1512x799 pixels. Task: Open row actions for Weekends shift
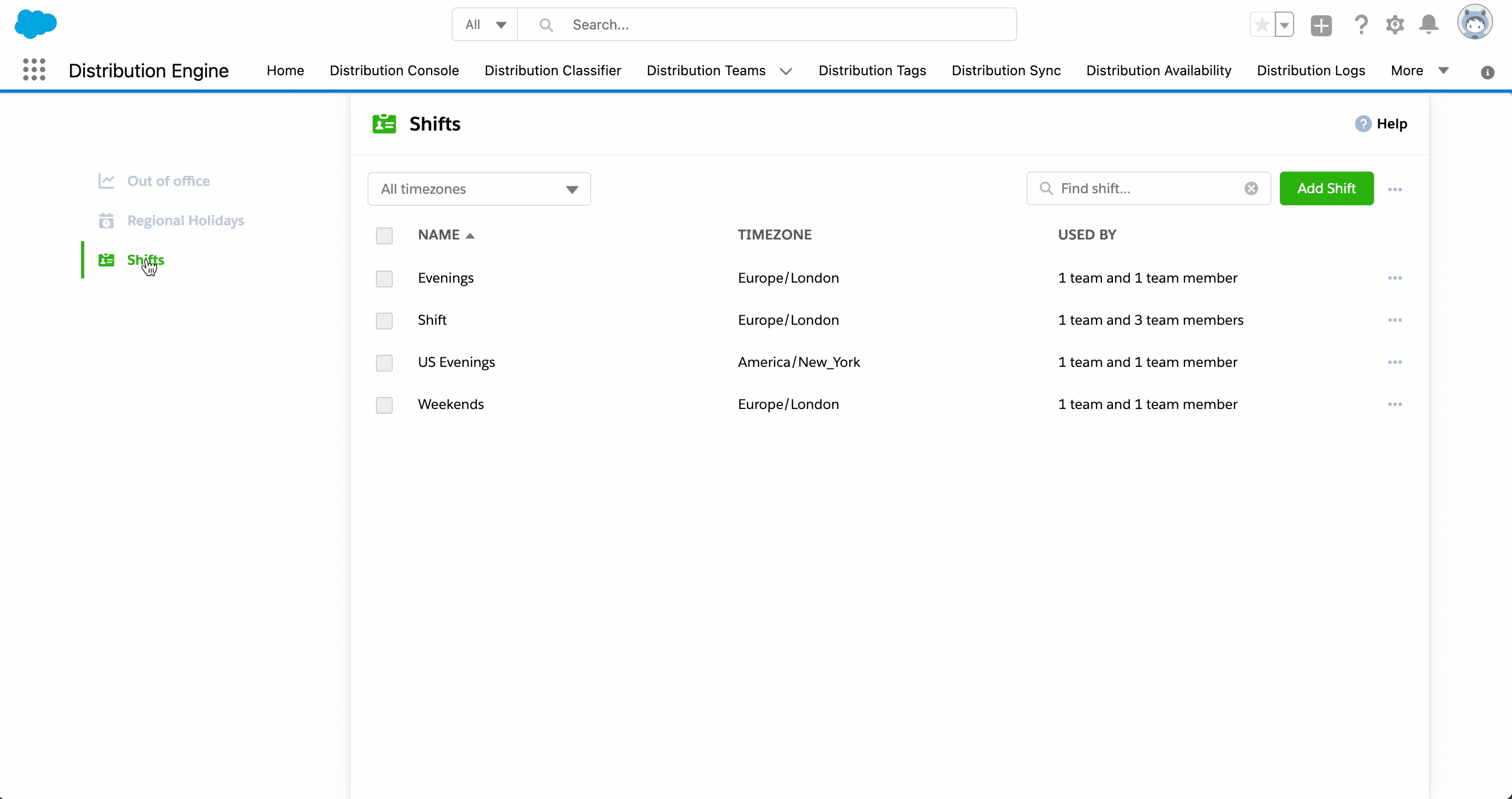1395,405
